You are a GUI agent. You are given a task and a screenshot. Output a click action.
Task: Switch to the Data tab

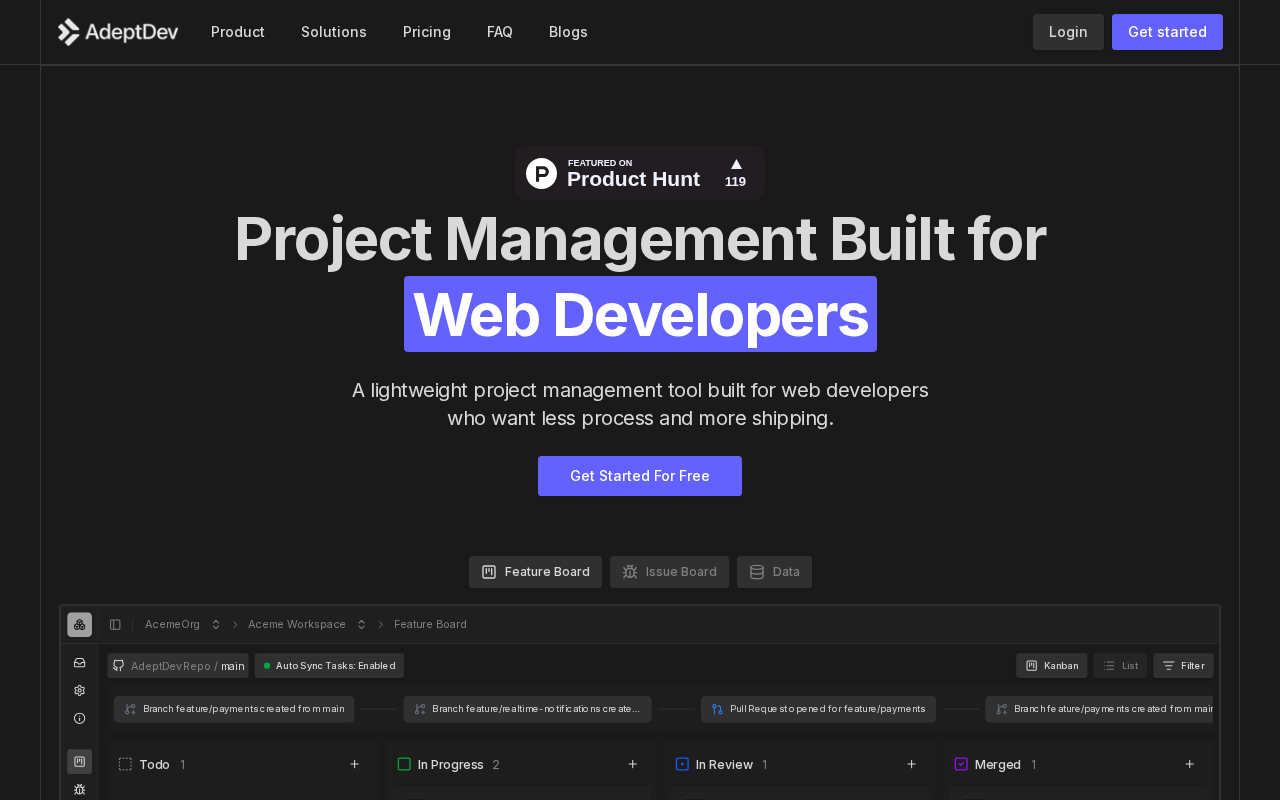click(774, 572)
